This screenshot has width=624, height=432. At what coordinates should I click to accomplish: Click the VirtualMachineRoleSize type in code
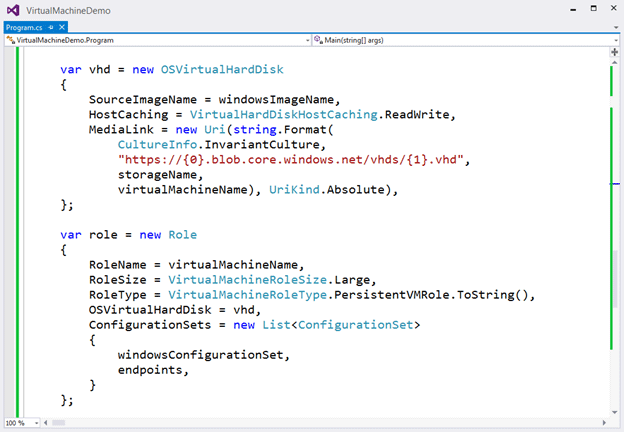point(248,280)
